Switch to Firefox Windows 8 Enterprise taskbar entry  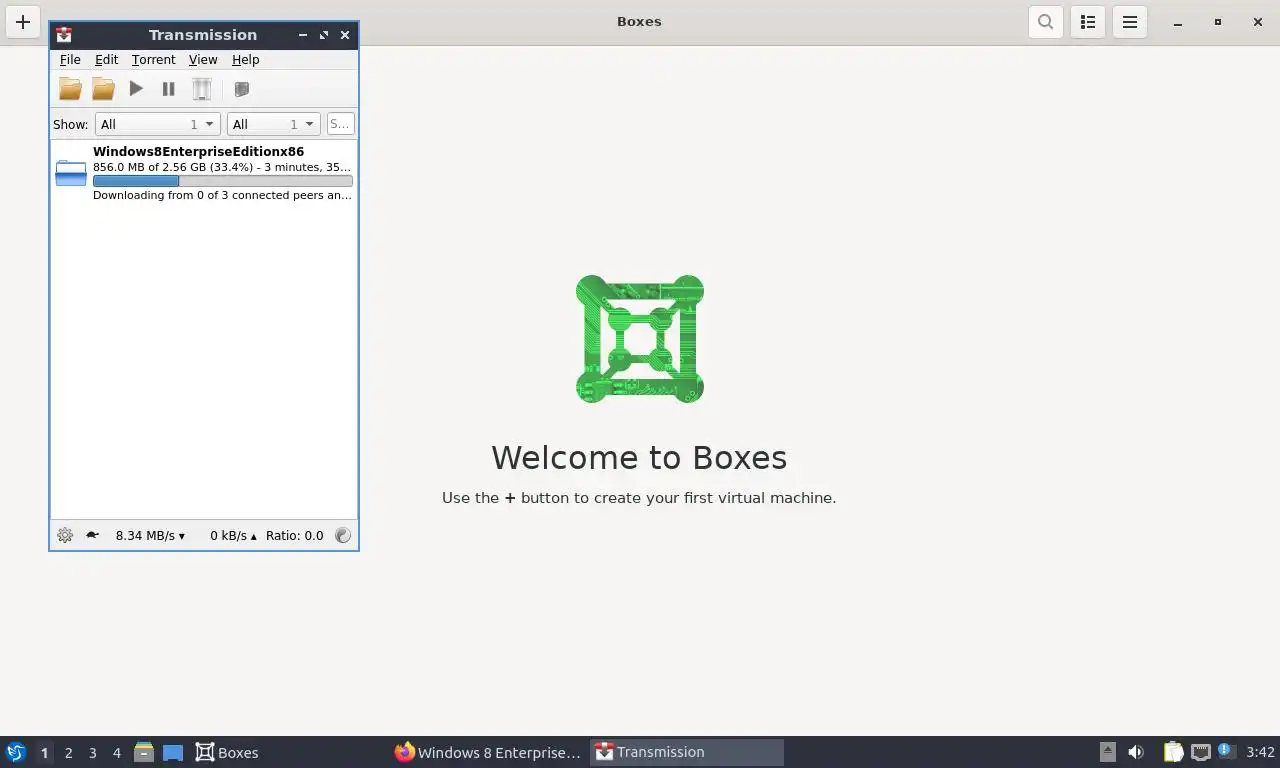487,752
